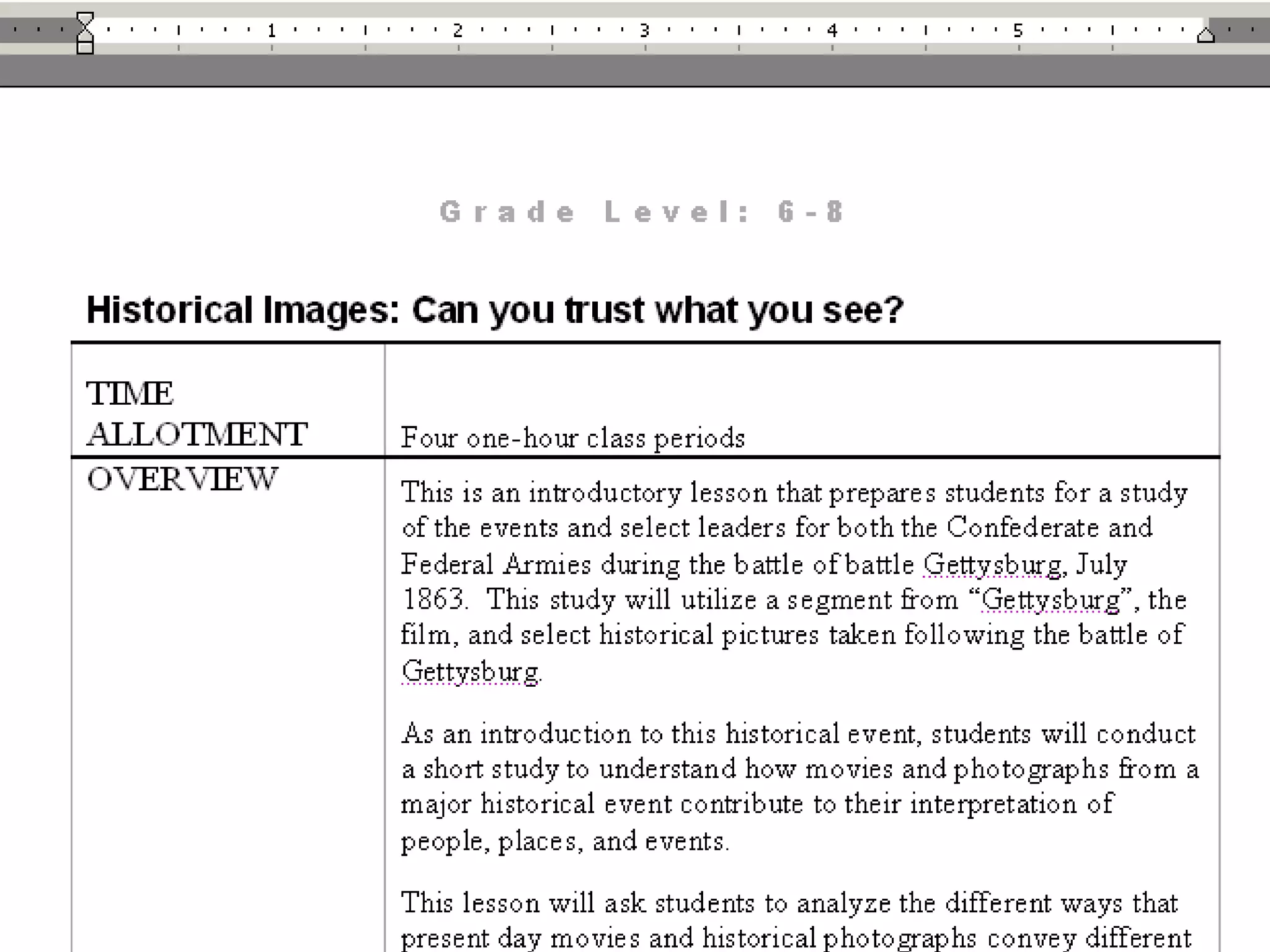The height and width of the screenshot is (952, 1270).
Task: Click the flagged word Gettysburg before July
Action: point(992,565)
